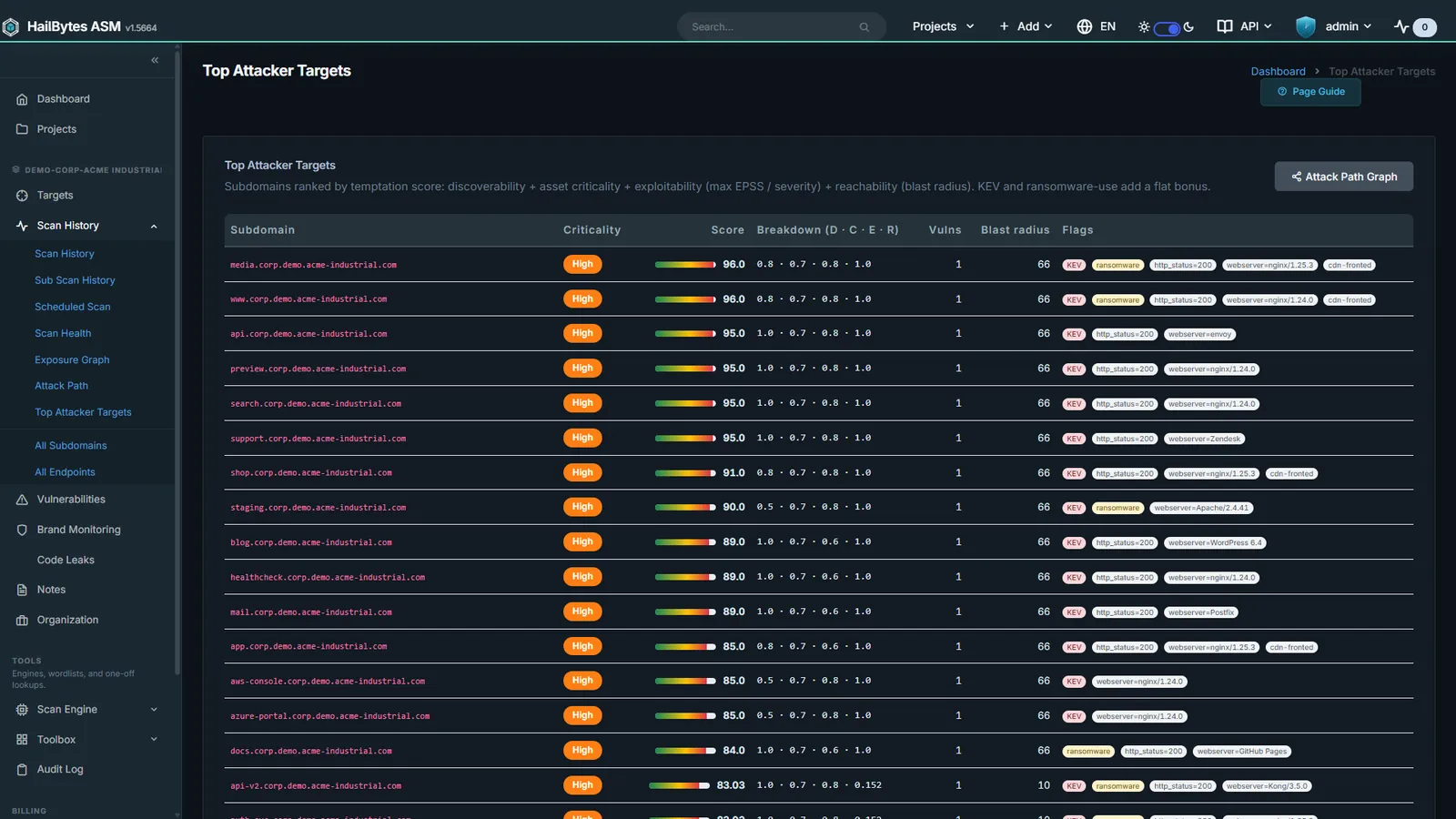Click webserver=Postfix flag tag
Screen dimensions: 1456x819
coord(1201,613)
